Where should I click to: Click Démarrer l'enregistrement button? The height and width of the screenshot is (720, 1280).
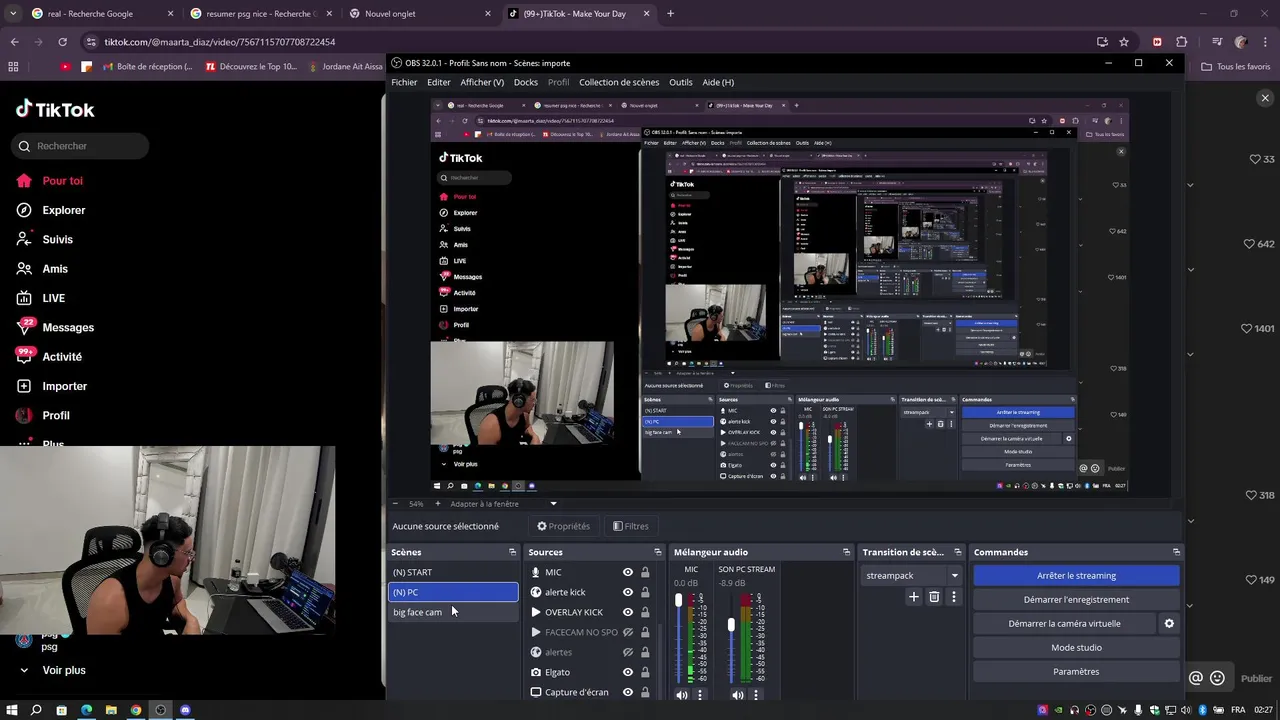[1076, 599]
